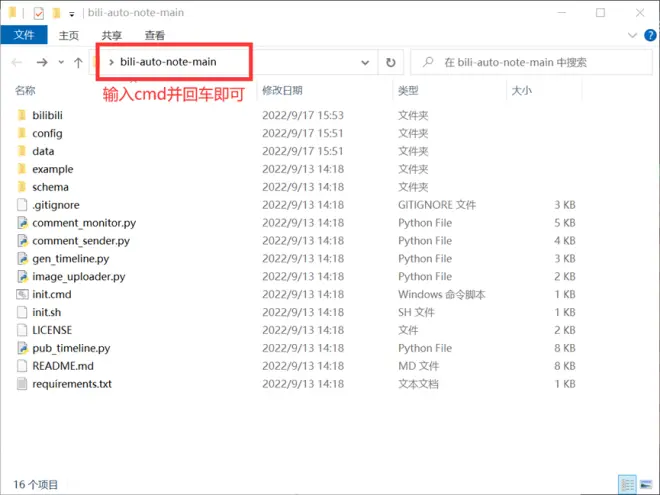Select the pub_timeline.py Python icon
Viewport: 660px width, 495px height.
click(22, 348)
